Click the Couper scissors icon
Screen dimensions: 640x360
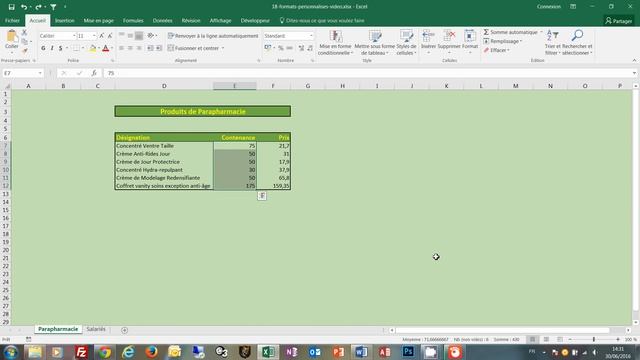[24, 32]
